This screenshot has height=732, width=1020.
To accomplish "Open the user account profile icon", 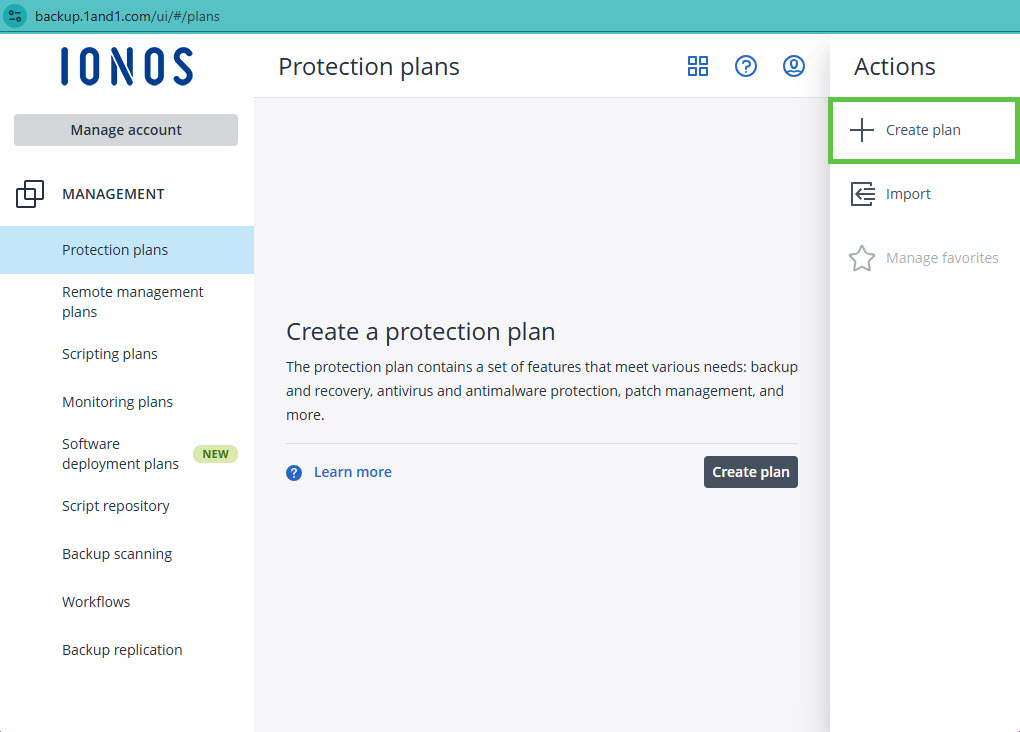I will click(794, 67).
